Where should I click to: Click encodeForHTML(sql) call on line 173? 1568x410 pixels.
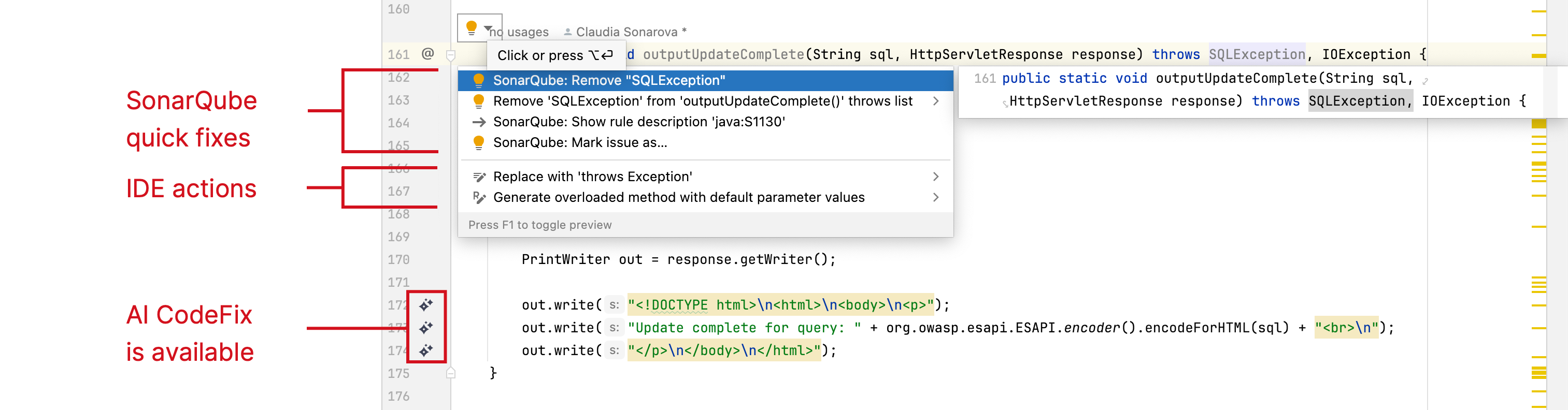(1217, 328)
